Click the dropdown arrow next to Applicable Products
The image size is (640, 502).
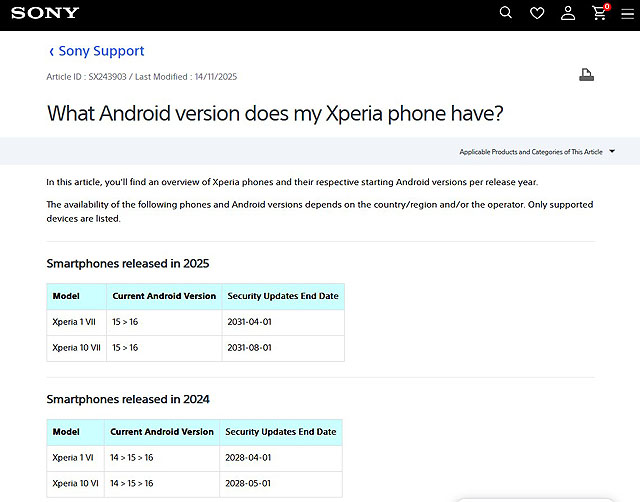(611, 152)
